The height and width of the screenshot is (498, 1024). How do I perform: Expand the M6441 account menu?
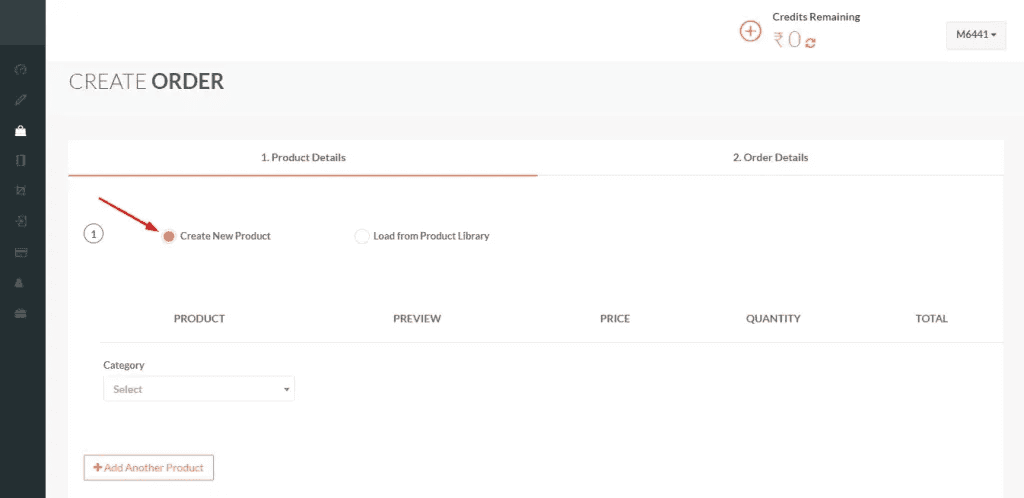coord(976,35)
